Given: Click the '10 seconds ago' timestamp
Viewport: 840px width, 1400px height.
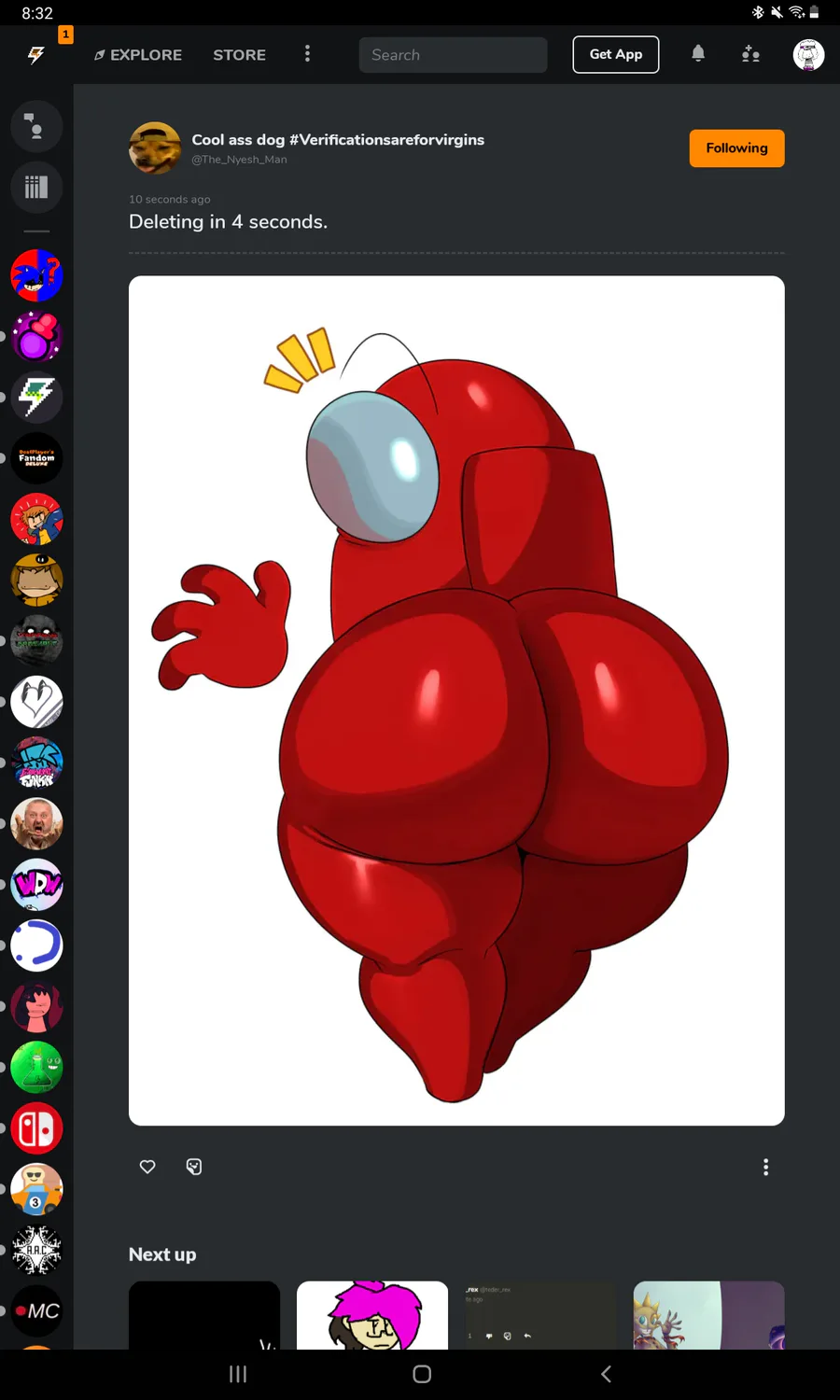Looking at the screenshot, I should 169,199.
